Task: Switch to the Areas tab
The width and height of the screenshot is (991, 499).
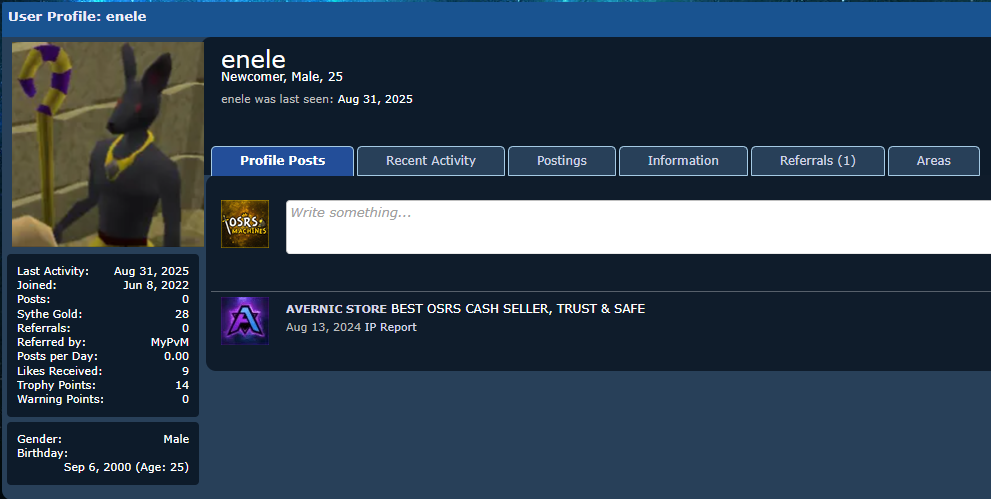Action: 933,161
